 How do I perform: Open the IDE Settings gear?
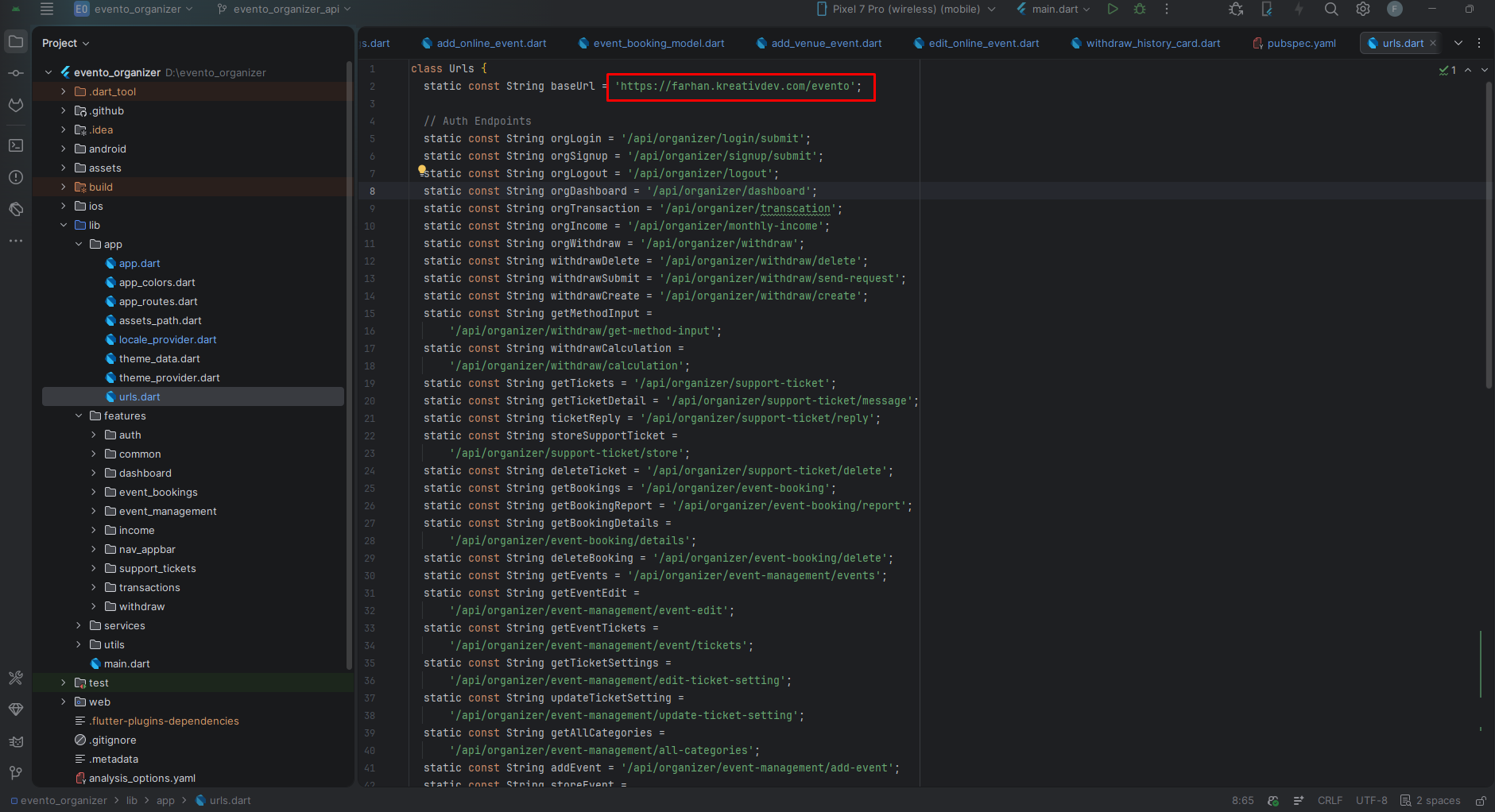pos(1363,9)
